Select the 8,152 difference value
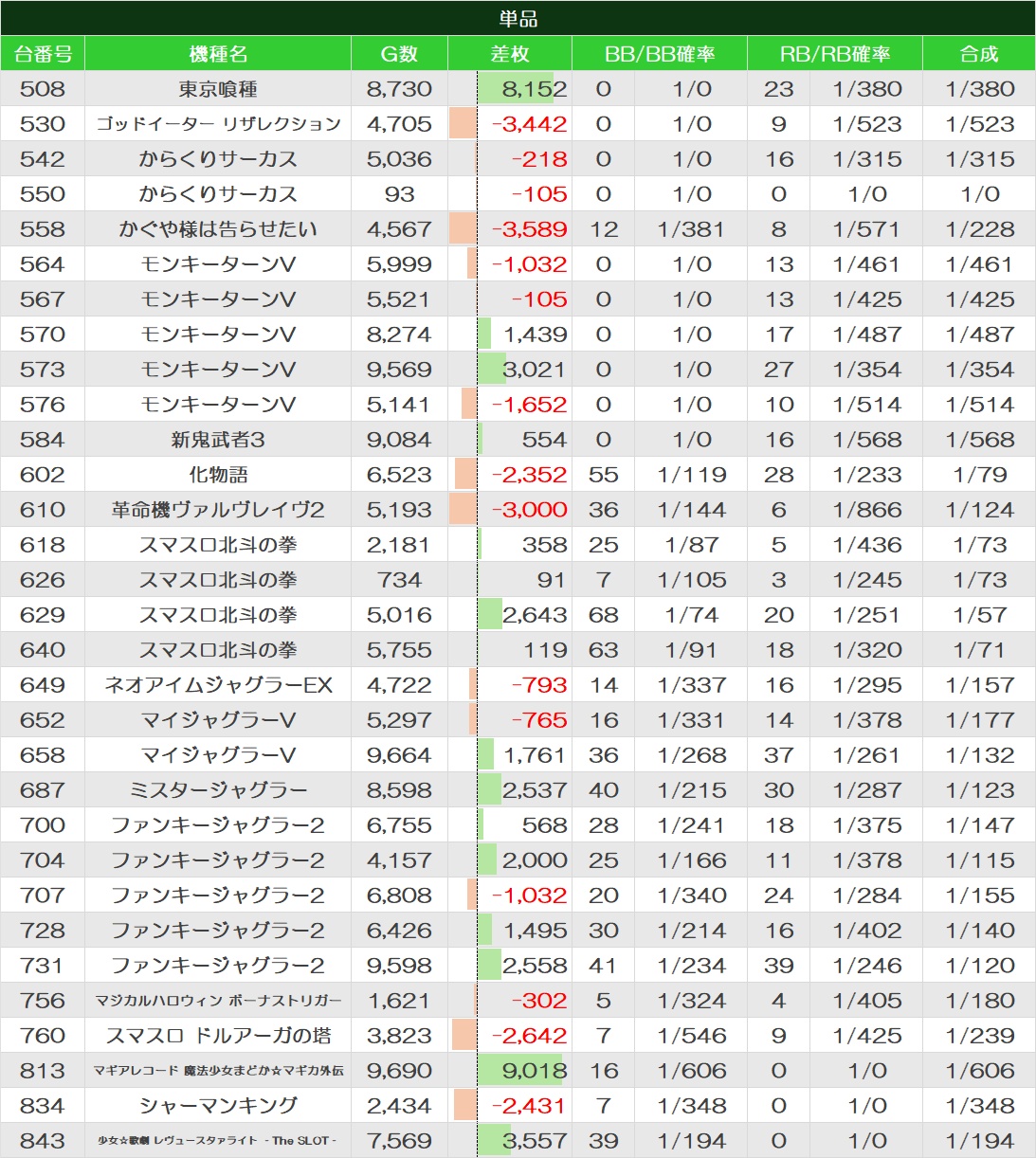 click(534, 89)
